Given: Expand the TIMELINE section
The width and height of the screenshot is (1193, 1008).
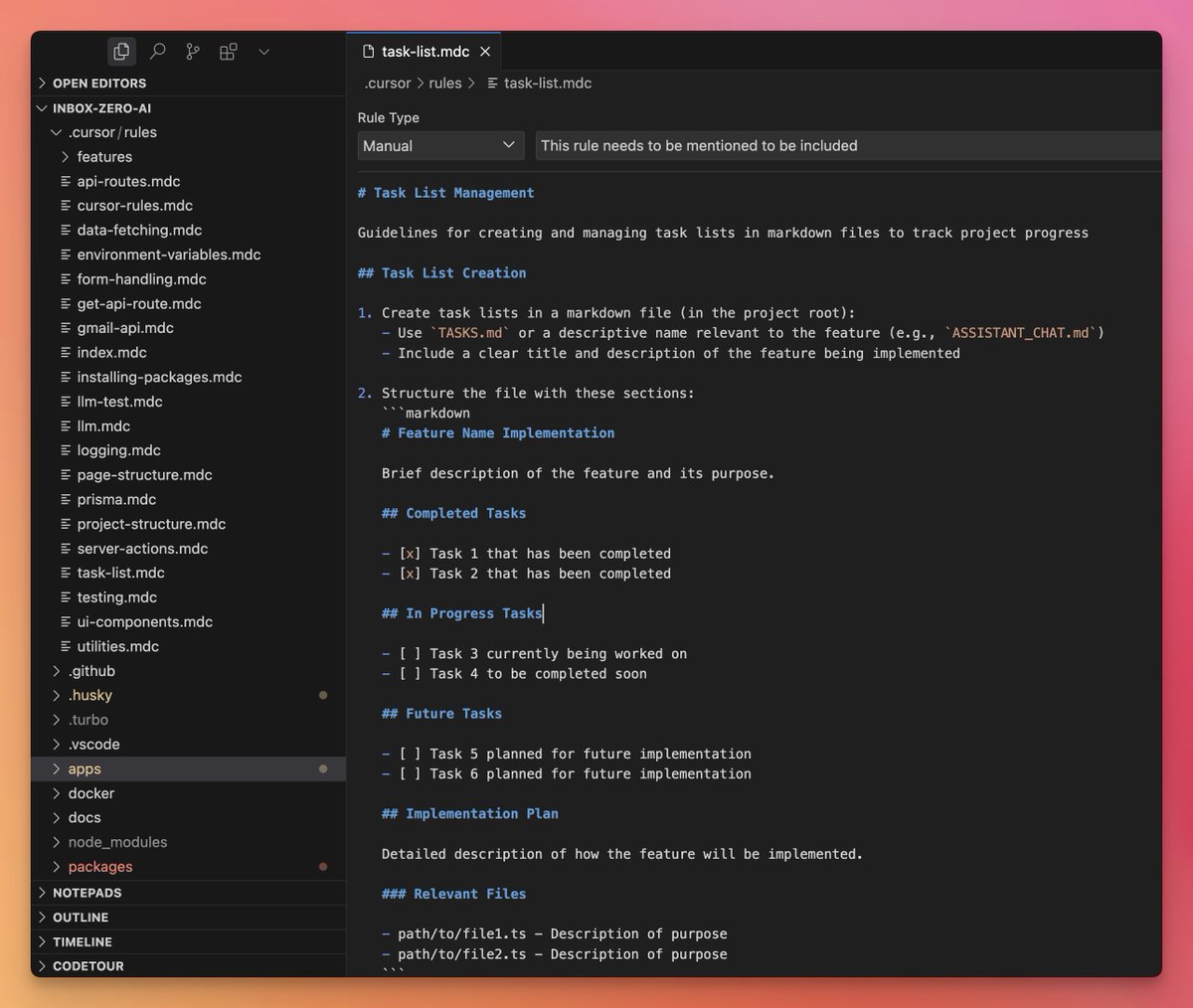Looking at the screenshot, I should (189, 941).
